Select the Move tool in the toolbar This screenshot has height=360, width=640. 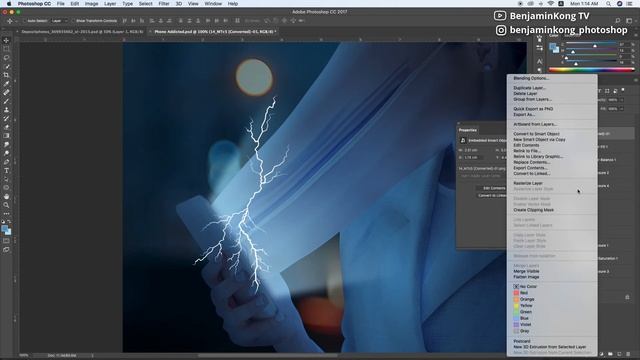(x=6, y=40)
